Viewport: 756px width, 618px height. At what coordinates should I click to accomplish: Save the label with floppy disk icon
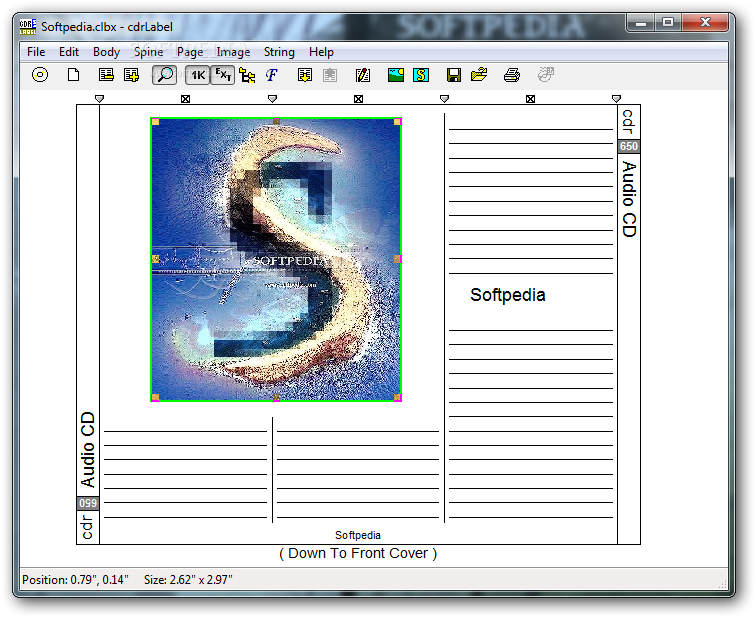454,75
